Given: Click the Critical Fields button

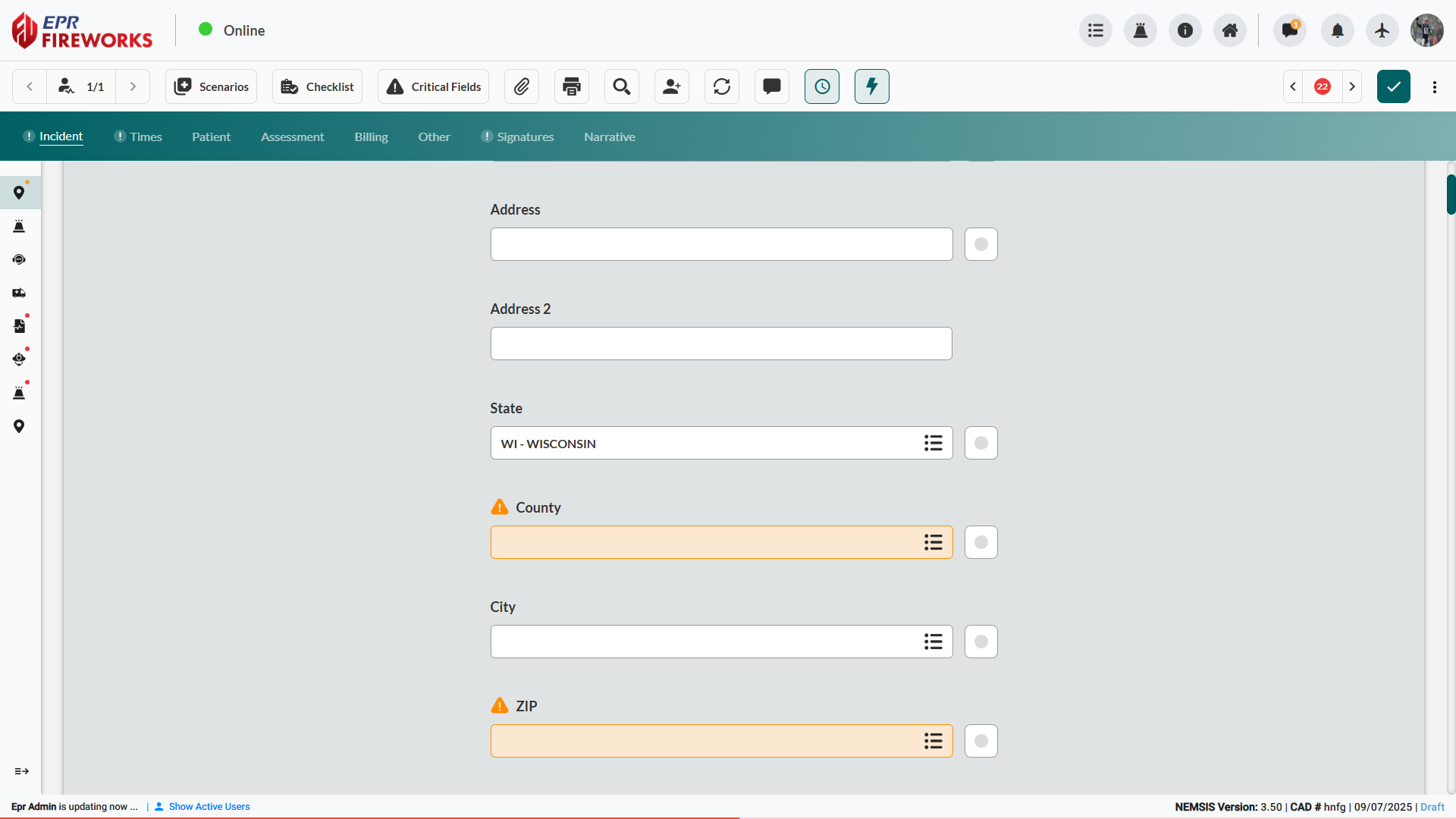Looking at the screenshot, I should coord(434,86).
